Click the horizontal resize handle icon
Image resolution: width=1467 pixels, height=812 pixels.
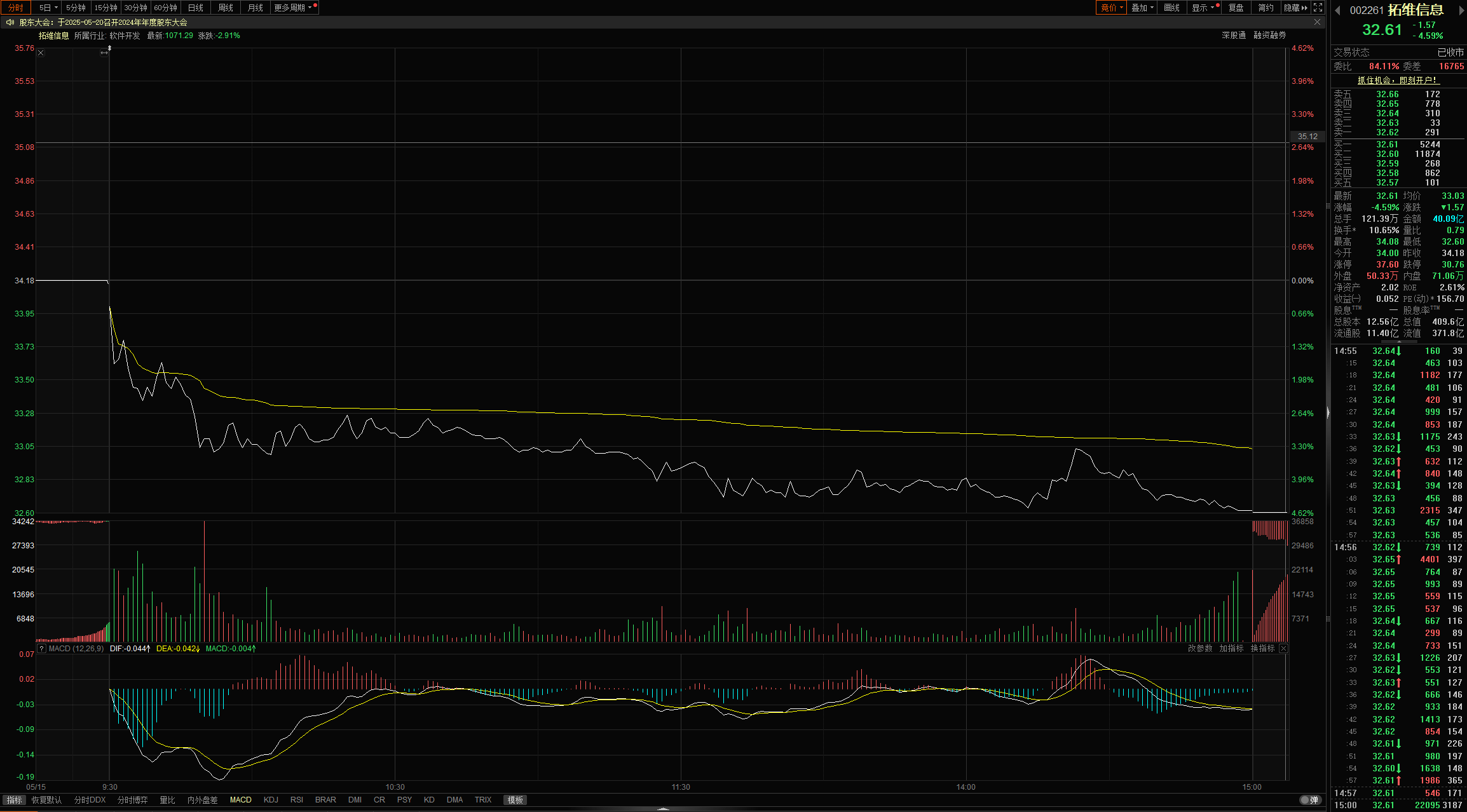[104, 53]
